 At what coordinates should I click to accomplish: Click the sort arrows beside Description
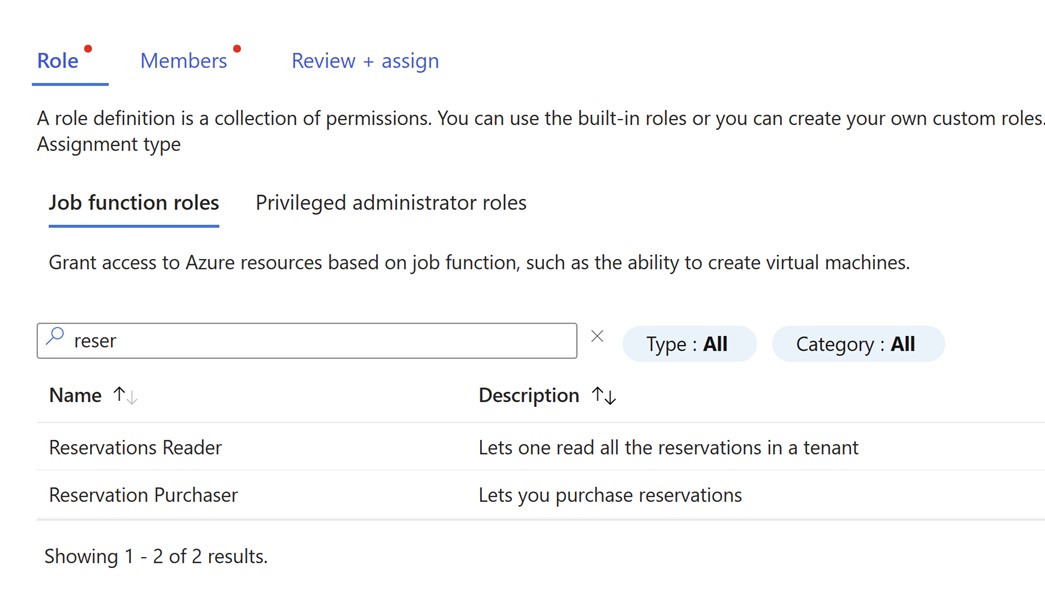pos(603,396)
